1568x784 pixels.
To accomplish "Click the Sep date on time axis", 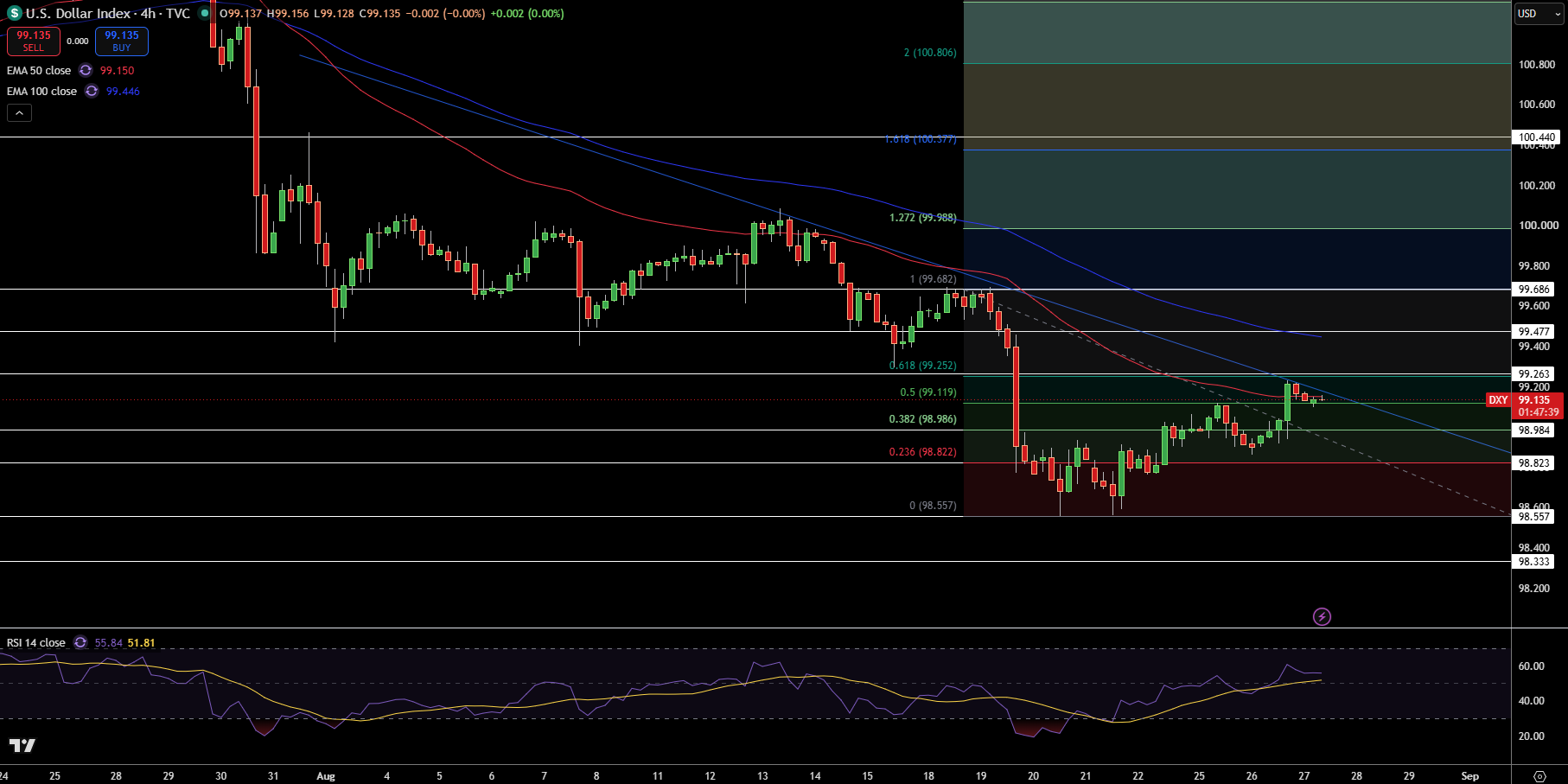I will click(1470, 775).
